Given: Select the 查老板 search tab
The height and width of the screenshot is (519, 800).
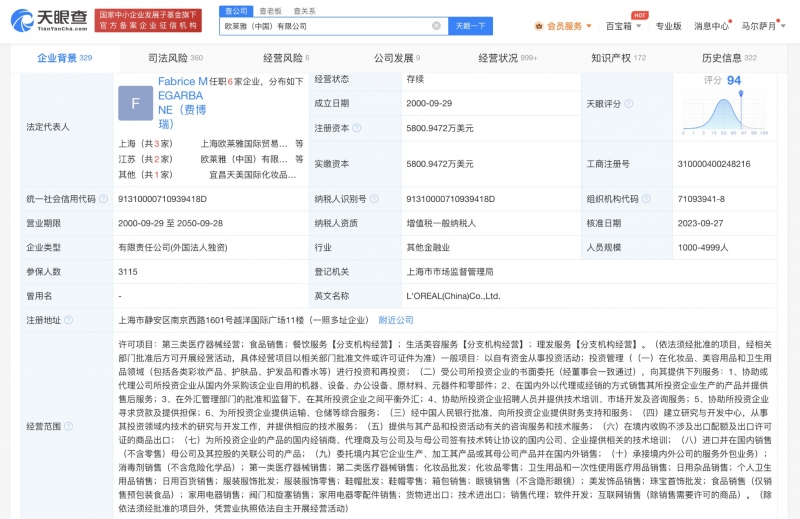Looking at the screenshot, I should (x=270, y=11).
